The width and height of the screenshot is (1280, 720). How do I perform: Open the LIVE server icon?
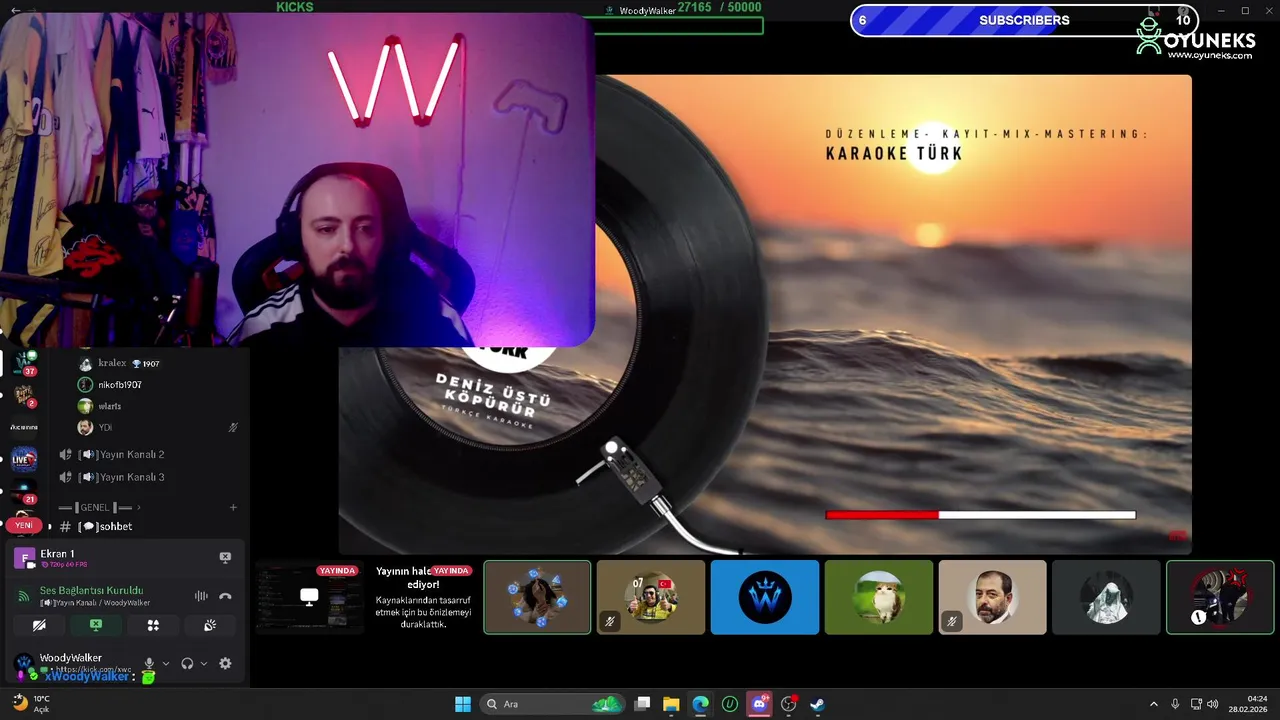pos(24,460)
